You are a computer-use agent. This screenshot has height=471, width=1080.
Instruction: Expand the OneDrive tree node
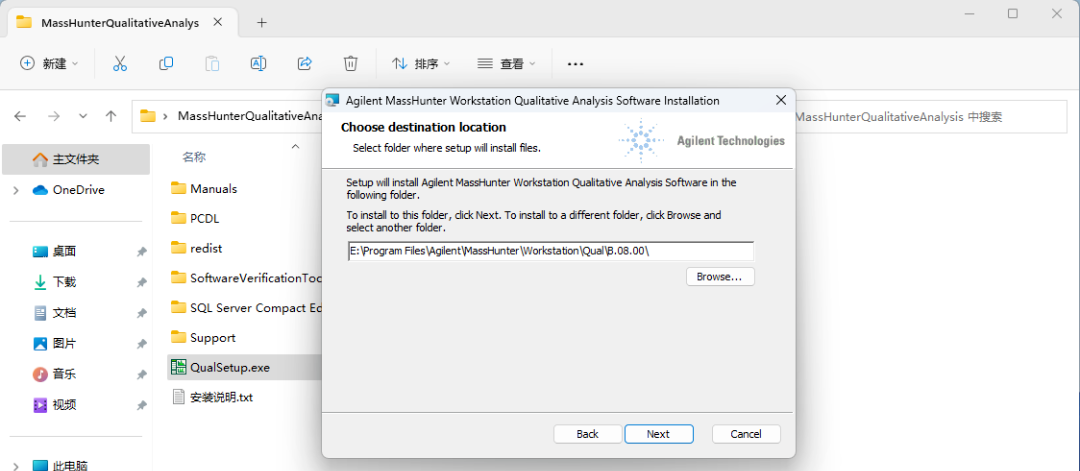click(x=16, y=190)
